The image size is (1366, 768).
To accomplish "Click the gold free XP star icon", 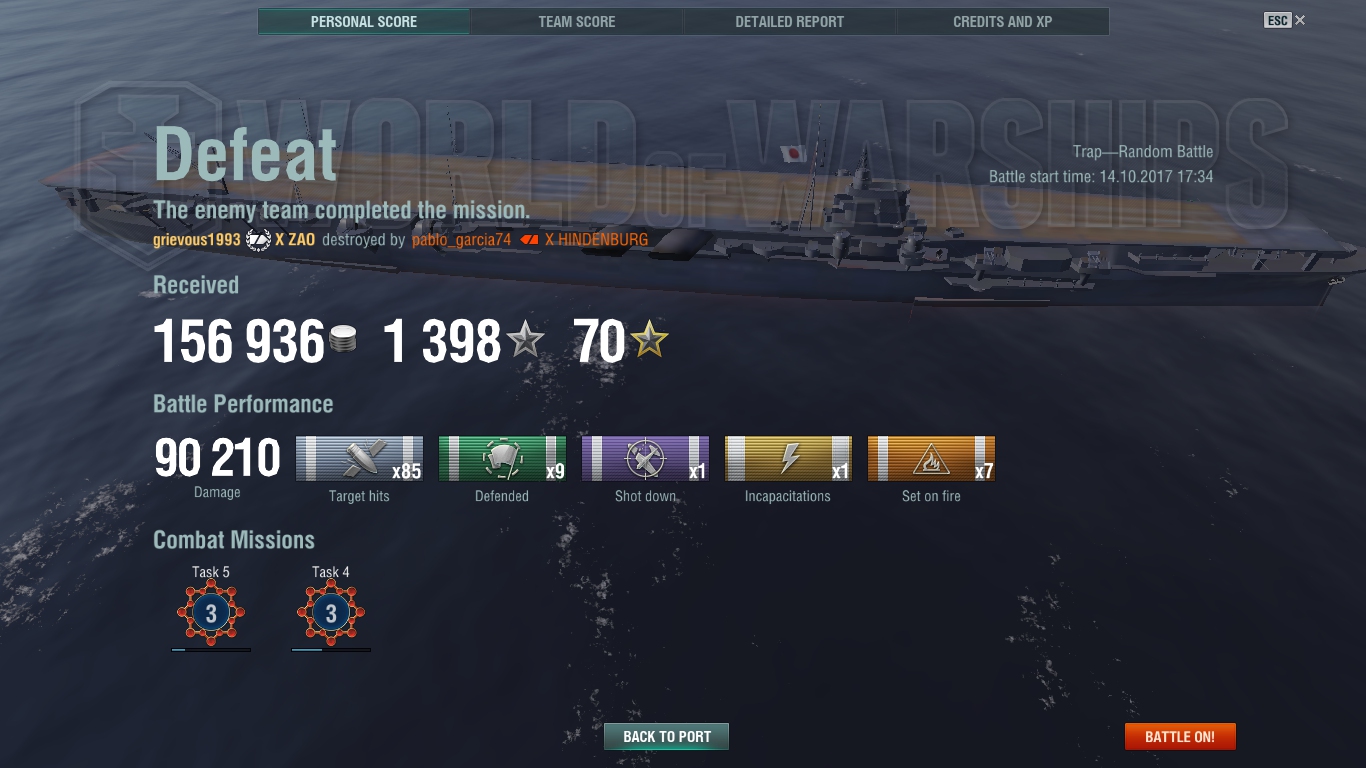I will point(649,341).
